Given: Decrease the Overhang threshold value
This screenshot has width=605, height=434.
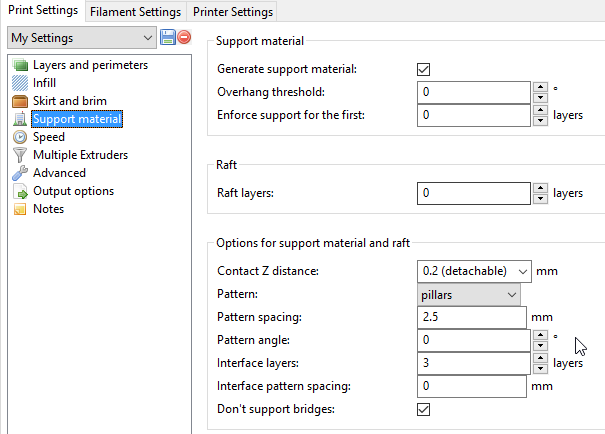Looking at the screenshot, I should point(540,98).
